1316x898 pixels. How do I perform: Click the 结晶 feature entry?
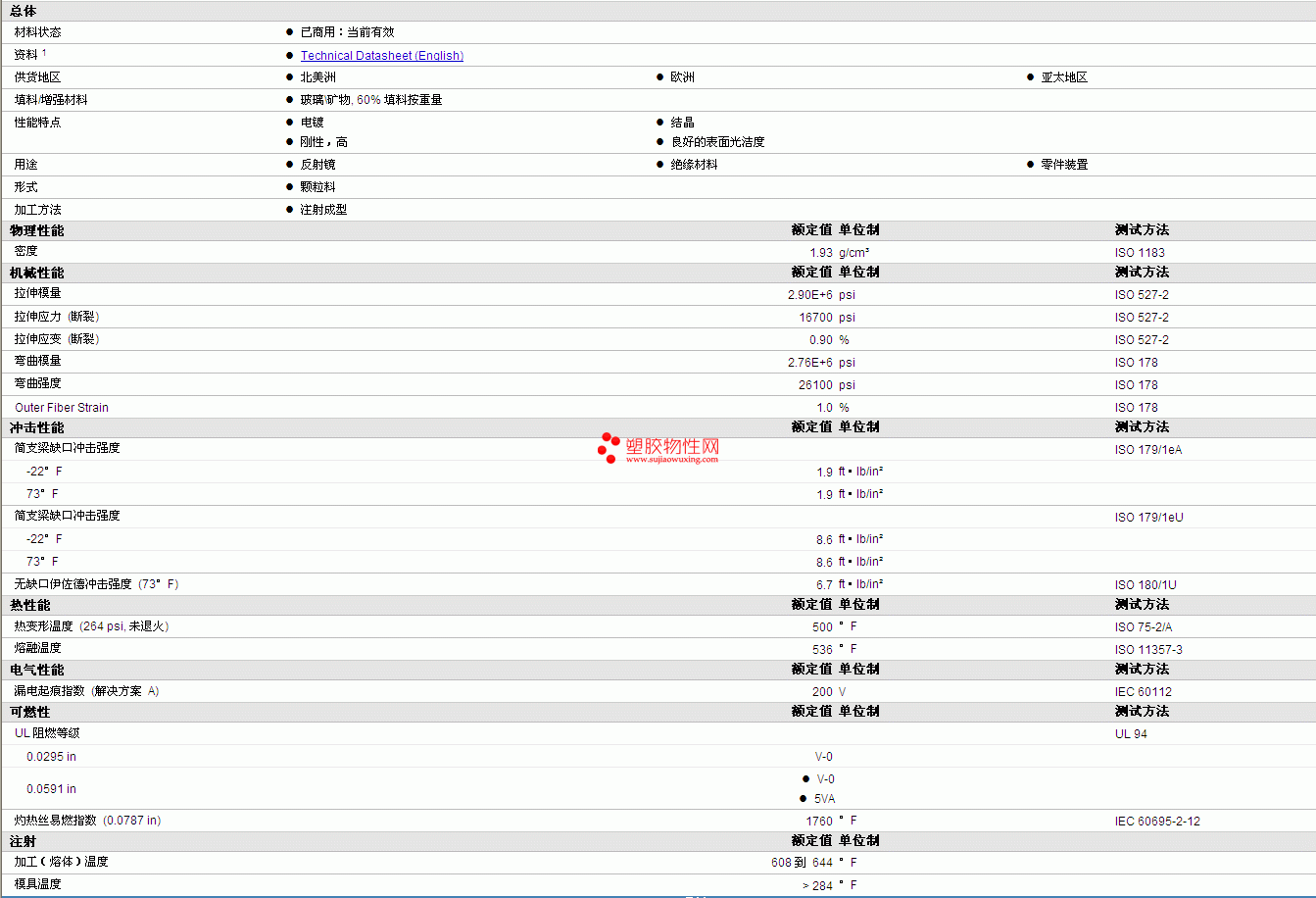coord(683,123)
